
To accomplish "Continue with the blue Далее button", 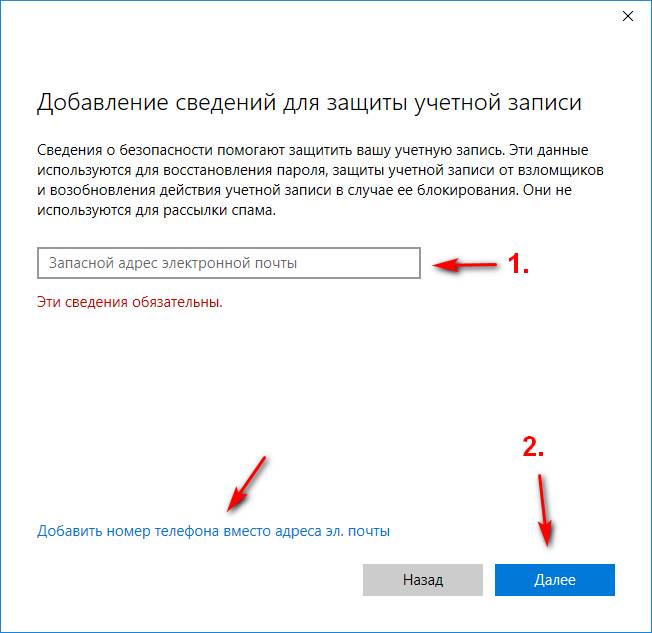I will point(555,580).
